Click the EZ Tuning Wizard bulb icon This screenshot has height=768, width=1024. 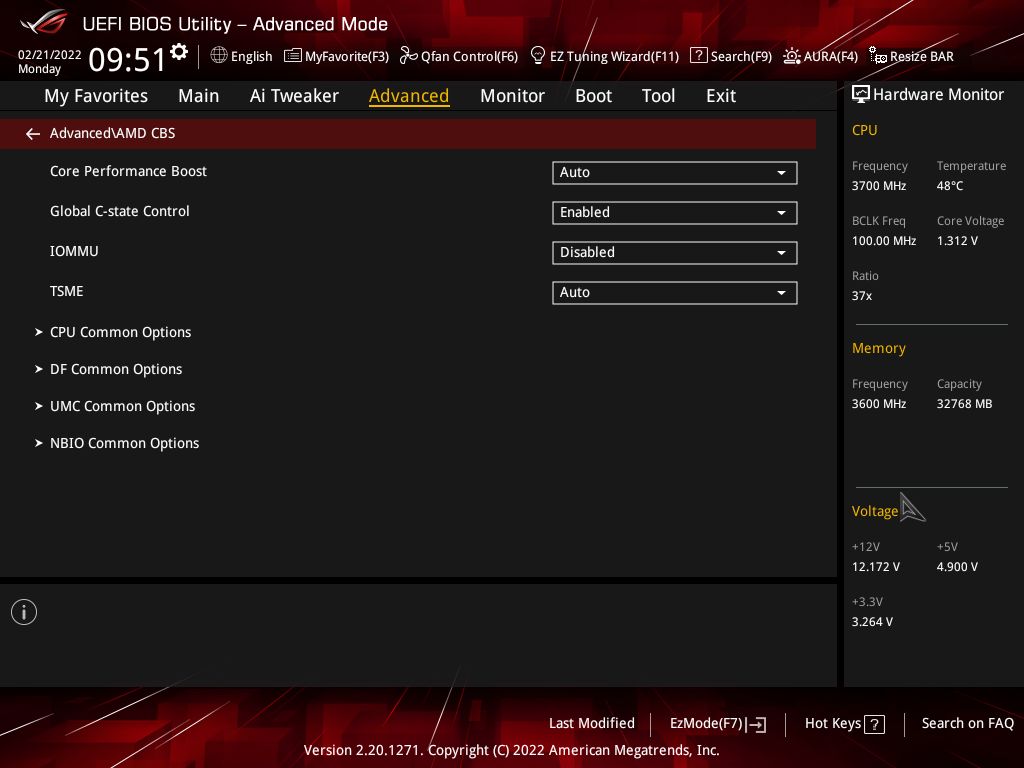click(537, 56)
